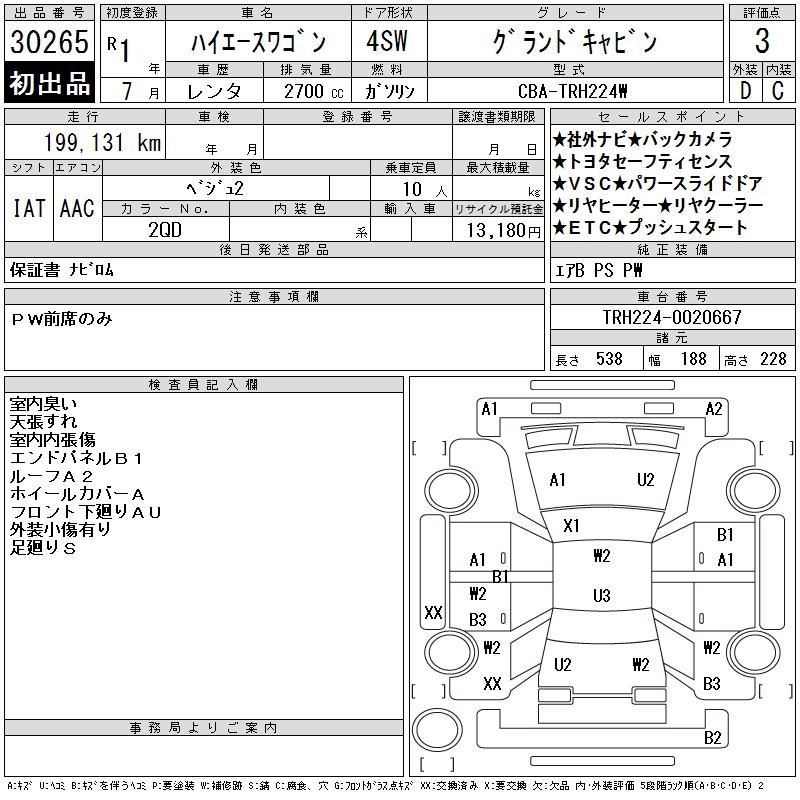800x800 pixels.
Task: Select the 事務局よりご案内 header
Action: (204, 728)
